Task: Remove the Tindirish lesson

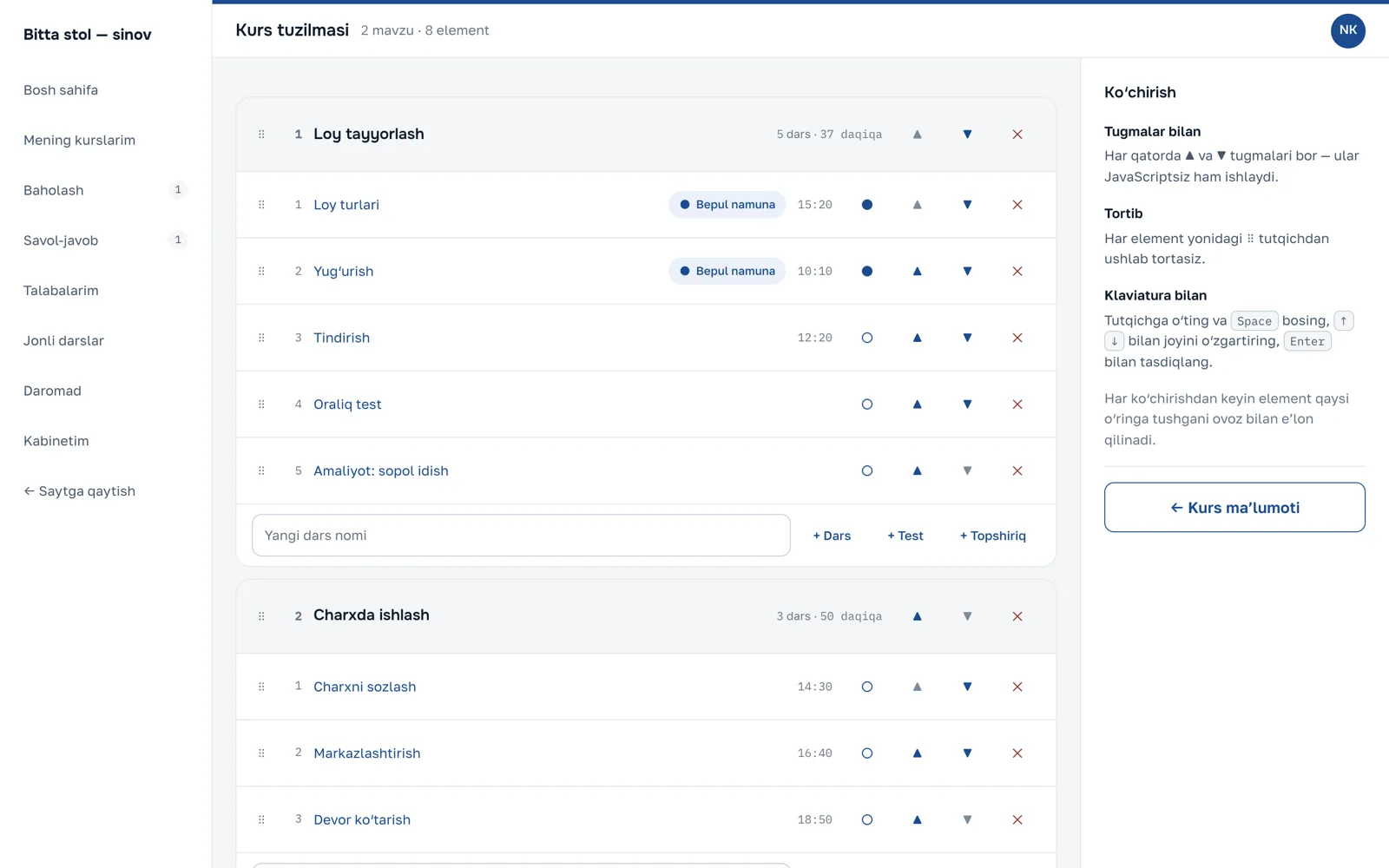Action: point(1017,338)
